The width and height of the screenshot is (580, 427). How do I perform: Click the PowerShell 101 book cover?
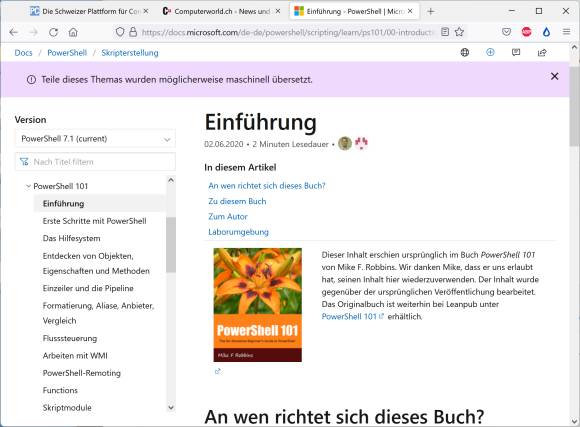257,305
